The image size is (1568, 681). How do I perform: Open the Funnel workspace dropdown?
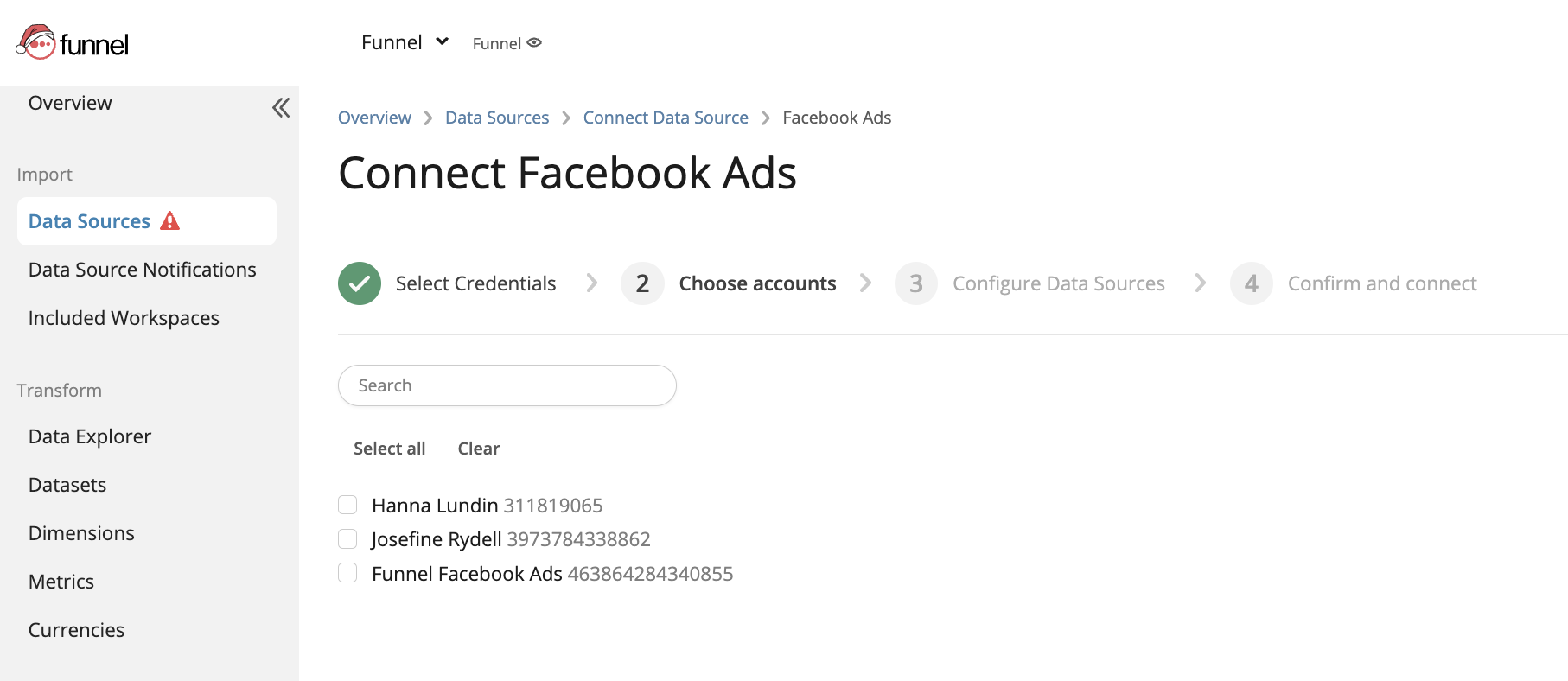[405, 42]
